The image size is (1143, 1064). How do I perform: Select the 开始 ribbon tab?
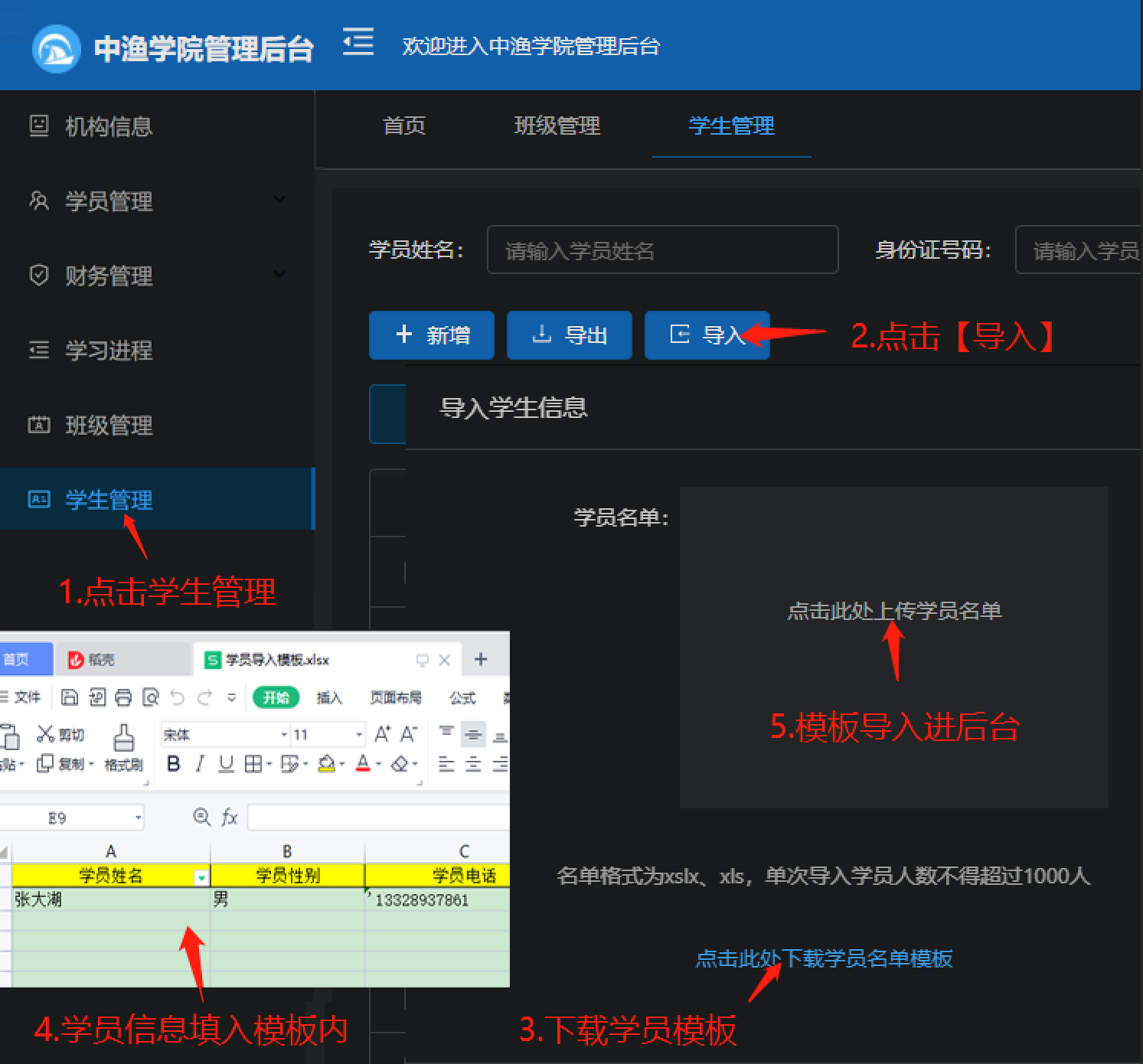pyautogui.click(x=276, y=697)
